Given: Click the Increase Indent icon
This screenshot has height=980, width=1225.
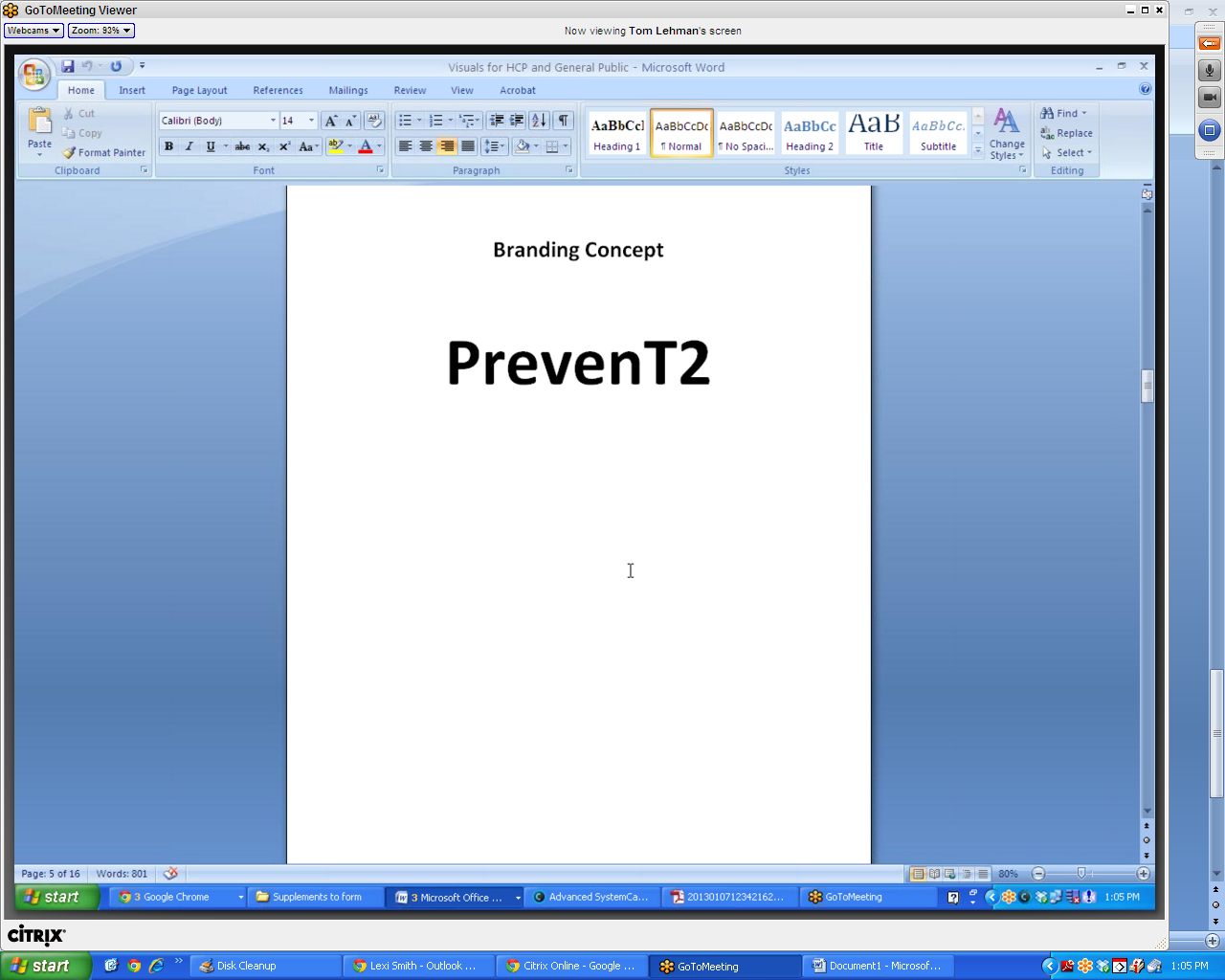Looking at the screenshot, I should [x=517, y=121].
